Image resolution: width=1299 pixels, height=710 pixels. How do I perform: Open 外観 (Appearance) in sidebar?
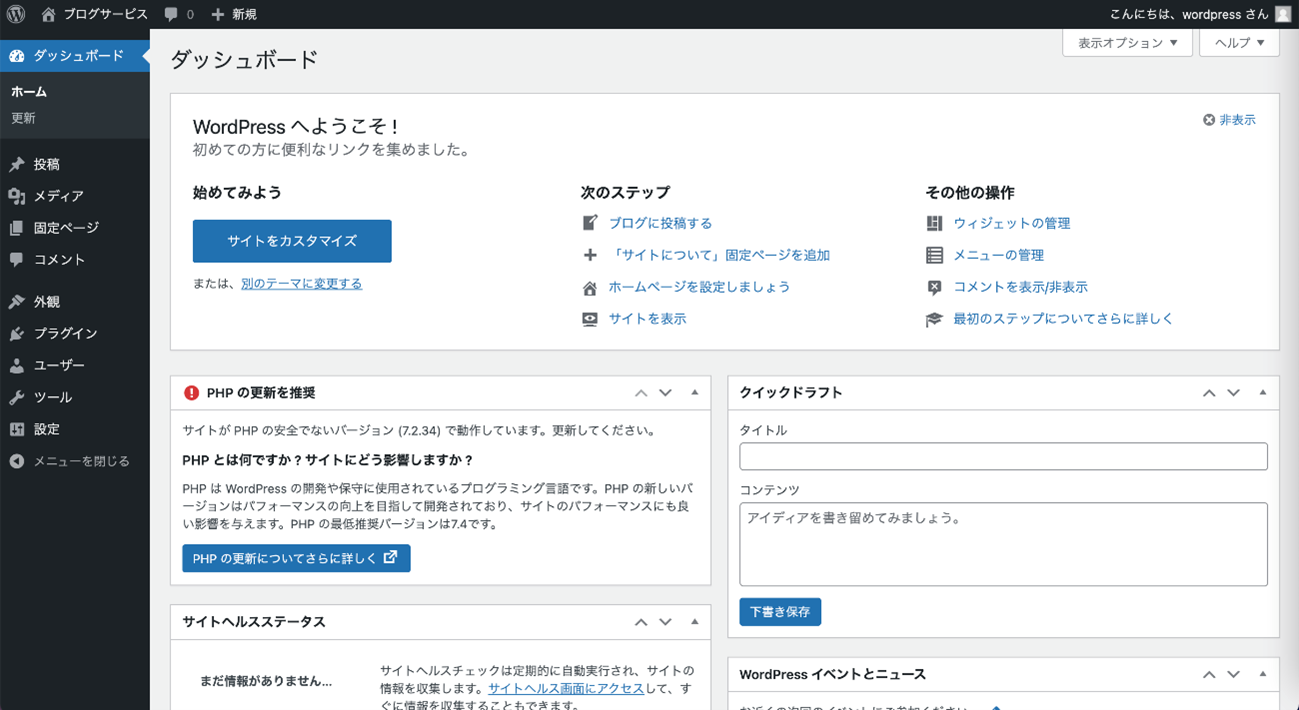(46, 301)
